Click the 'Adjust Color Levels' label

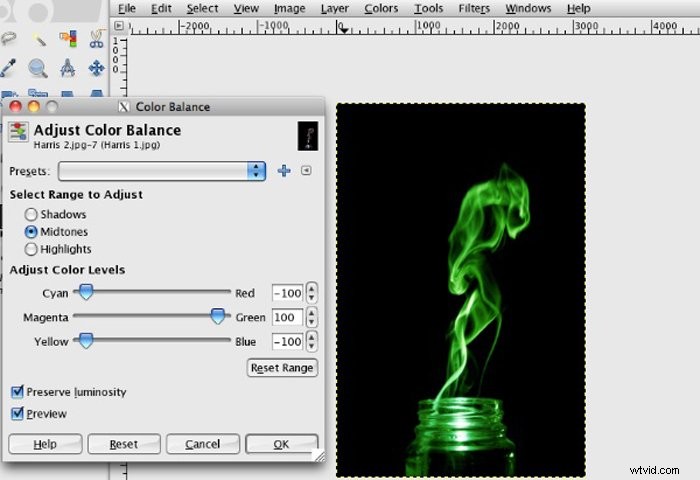tap(67, 270)
